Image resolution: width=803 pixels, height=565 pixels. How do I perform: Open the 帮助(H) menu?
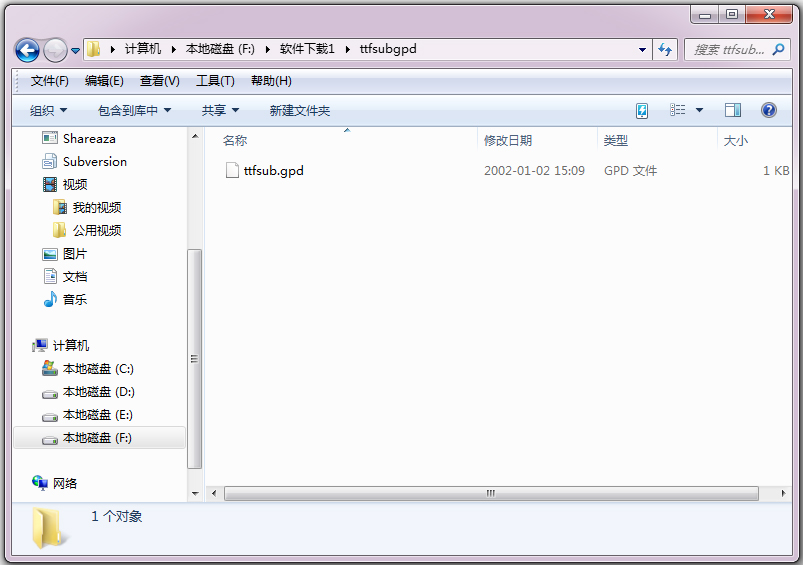pos(271,81)
